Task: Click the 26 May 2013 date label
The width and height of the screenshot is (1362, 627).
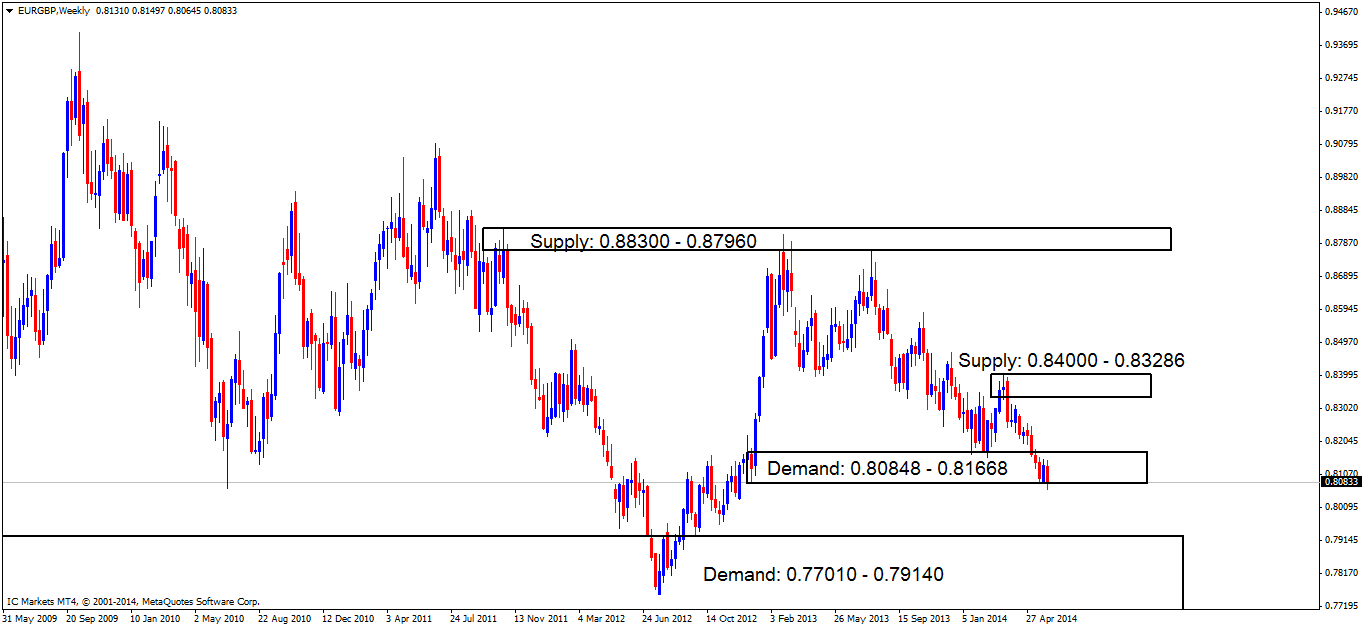Action: (860, 619)
